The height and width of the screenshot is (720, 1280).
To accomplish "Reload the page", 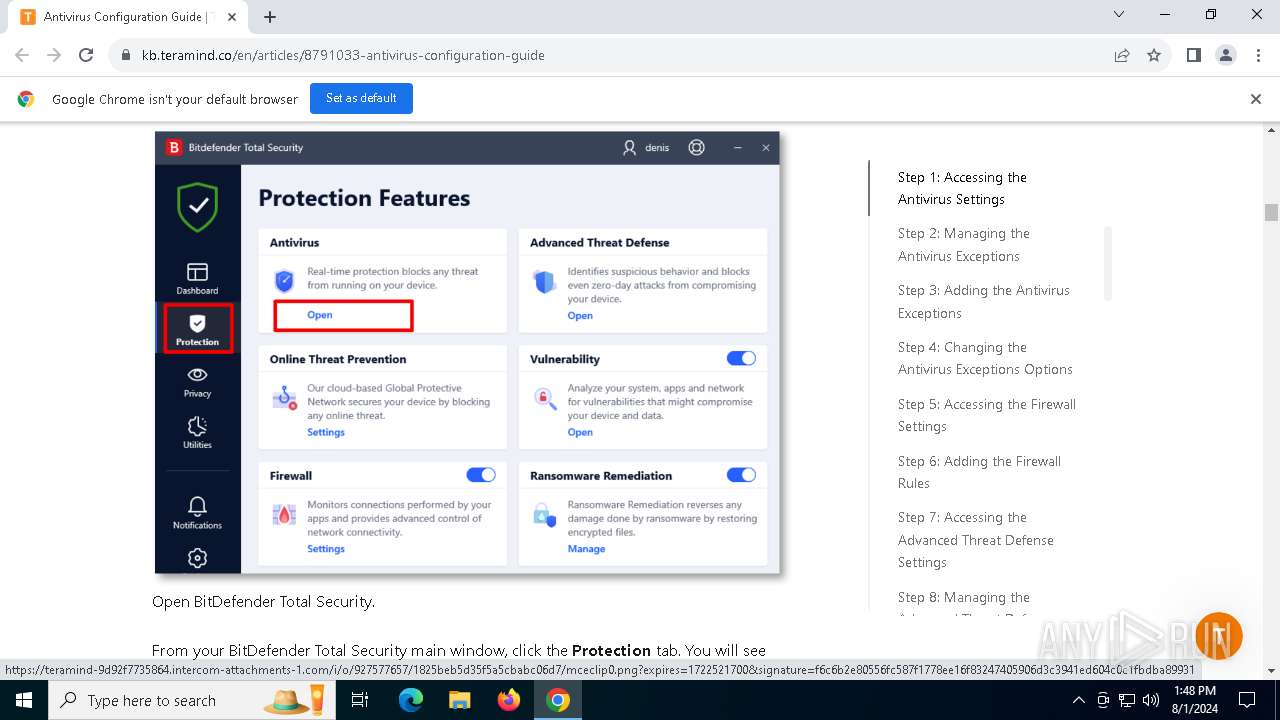I will 86,55.
